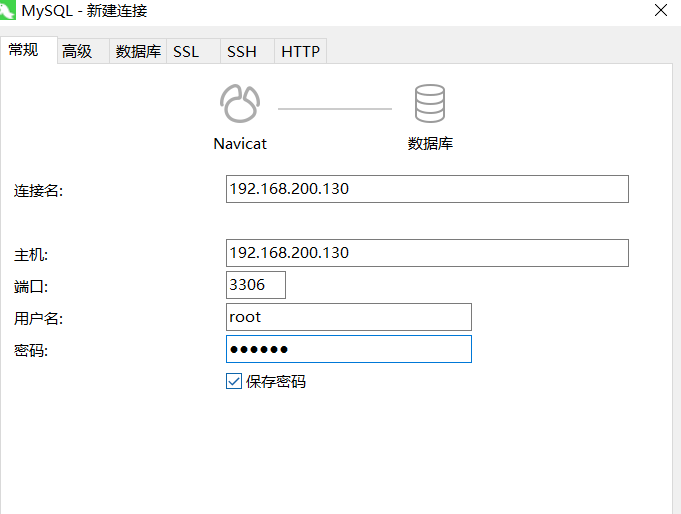This screenshot has width=681, height=514.
Task: Uncheck the 保存密码 checkbox
Action: pyautogui.click(x=234, y=381)
